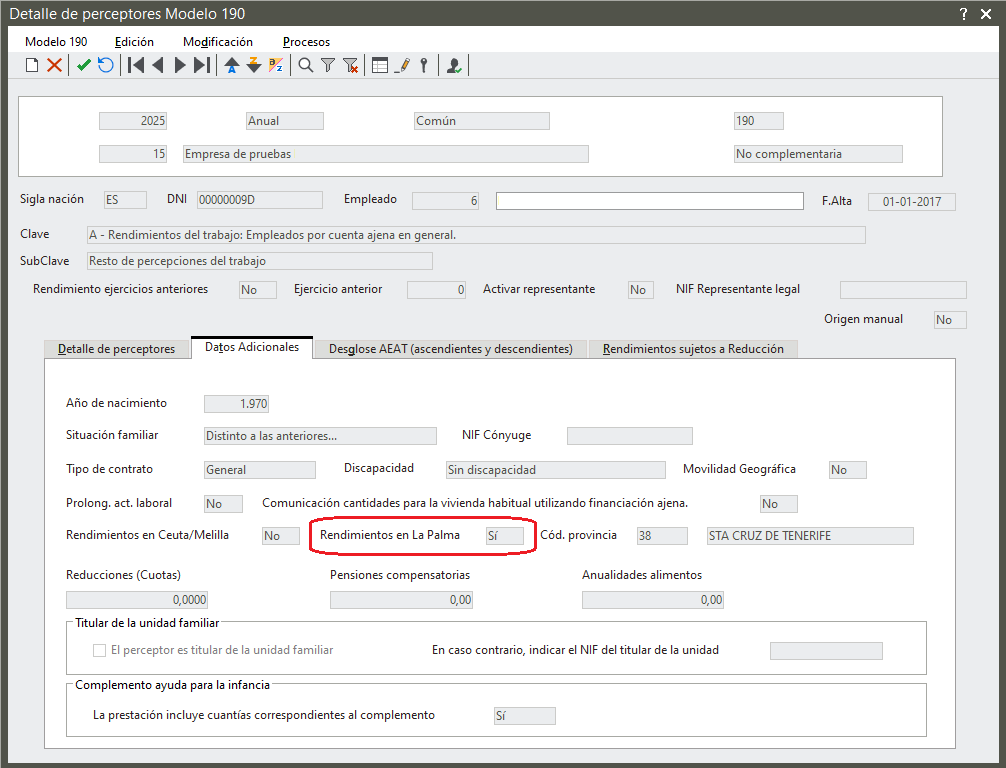Open the Procesos menu
The image size is (1006, 768).
click(306, 42)
